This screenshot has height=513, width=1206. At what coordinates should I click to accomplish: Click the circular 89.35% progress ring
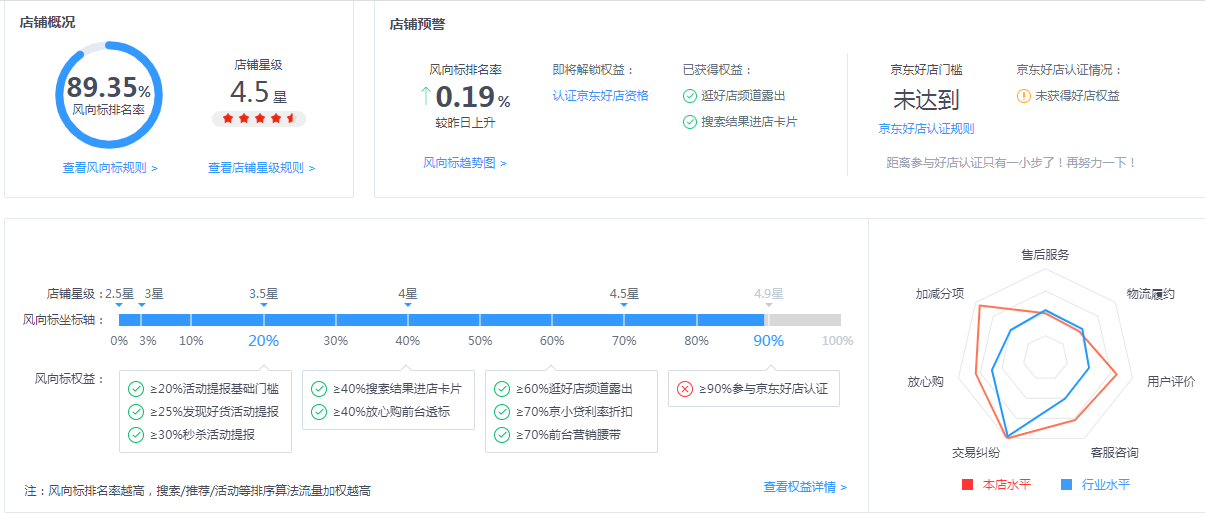click(108, 96)
